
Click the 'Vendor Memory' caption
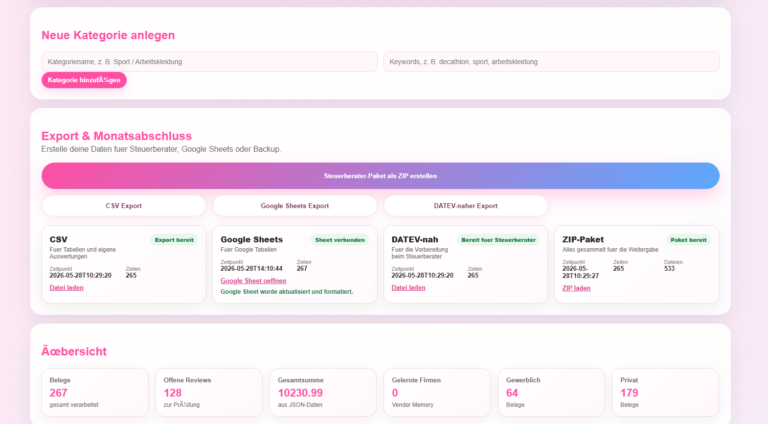click(x=412, y=405)
